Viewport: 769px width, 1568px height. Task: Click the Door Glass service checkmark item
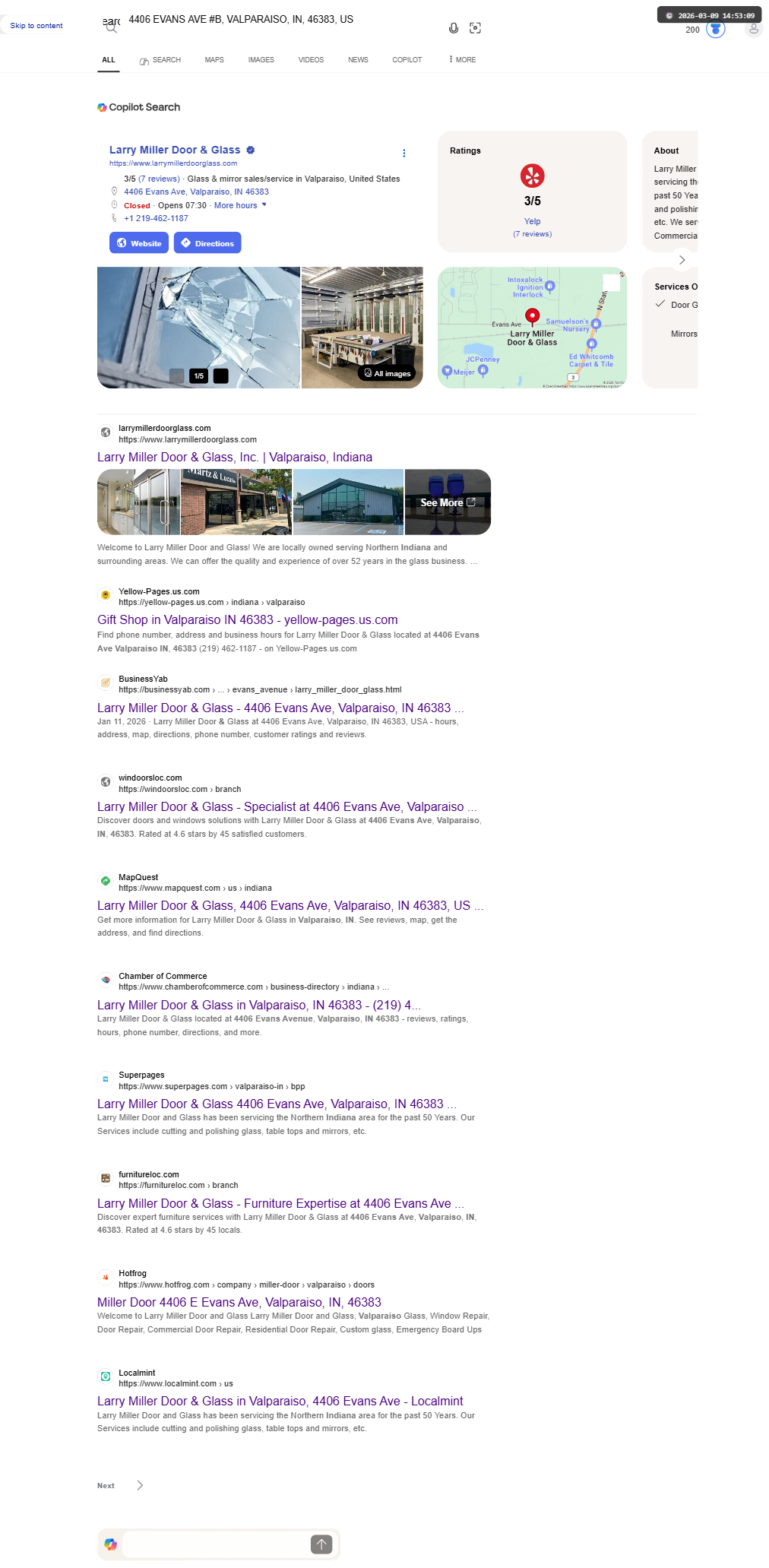(x=676, y=305)
